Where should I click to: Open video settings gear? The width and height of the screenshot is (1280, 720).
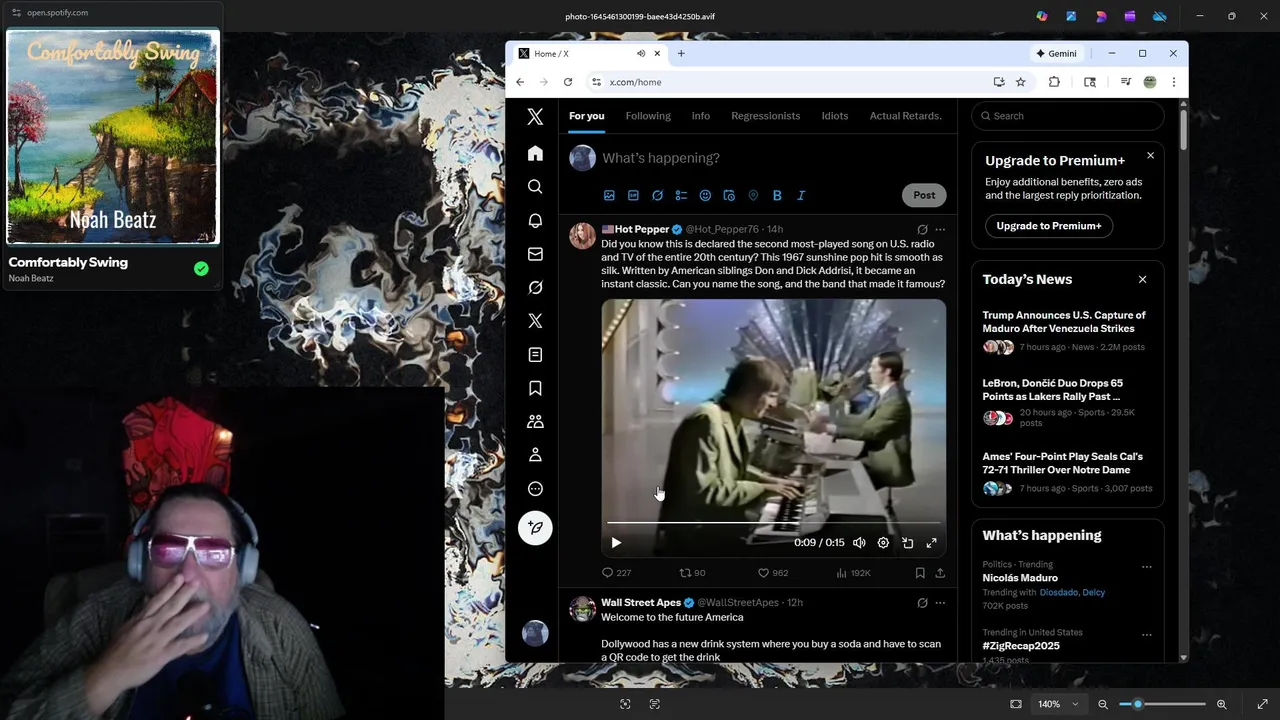(883, 543)
